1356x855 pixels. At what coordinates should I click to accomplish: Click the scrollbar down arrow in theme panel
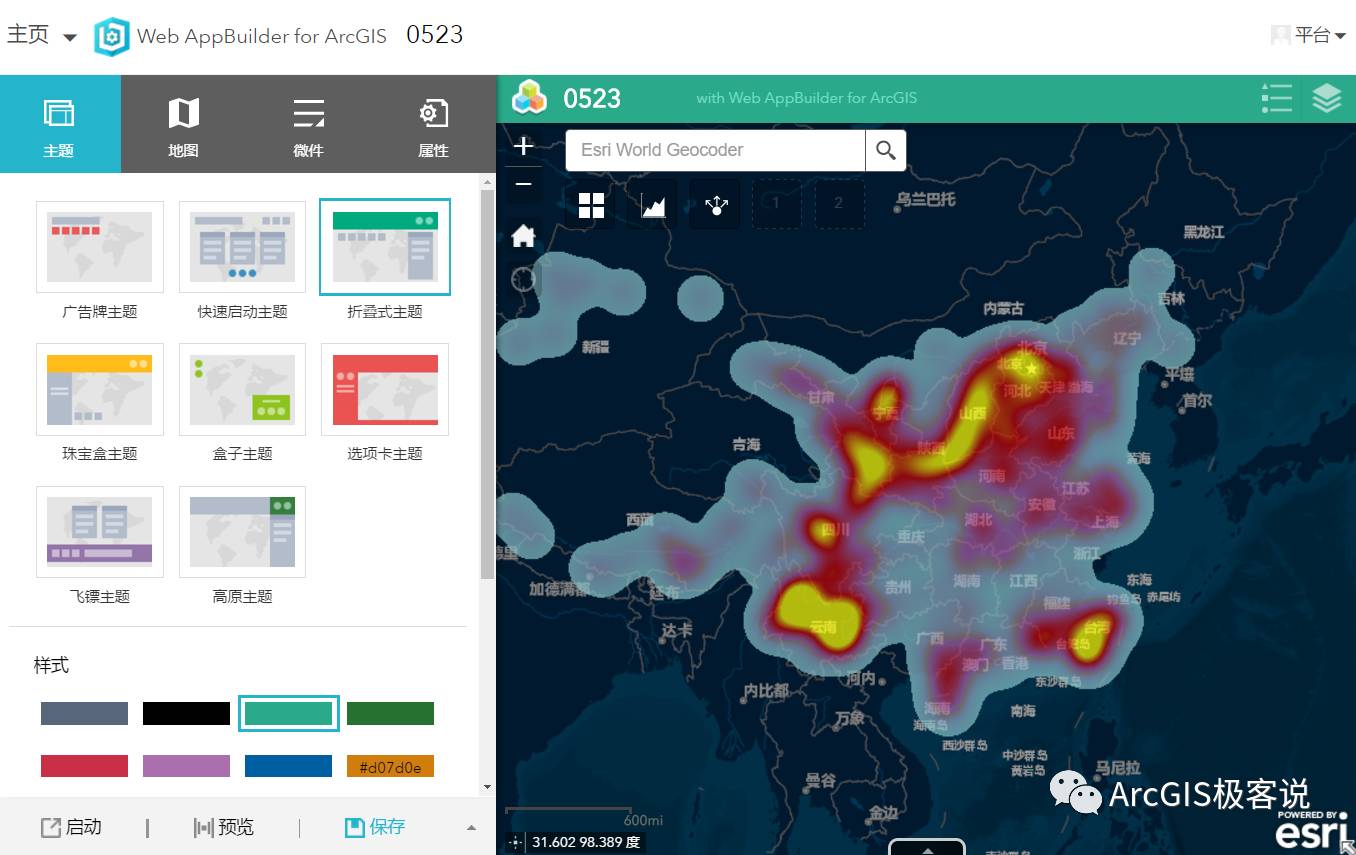[x=487, y=787]
